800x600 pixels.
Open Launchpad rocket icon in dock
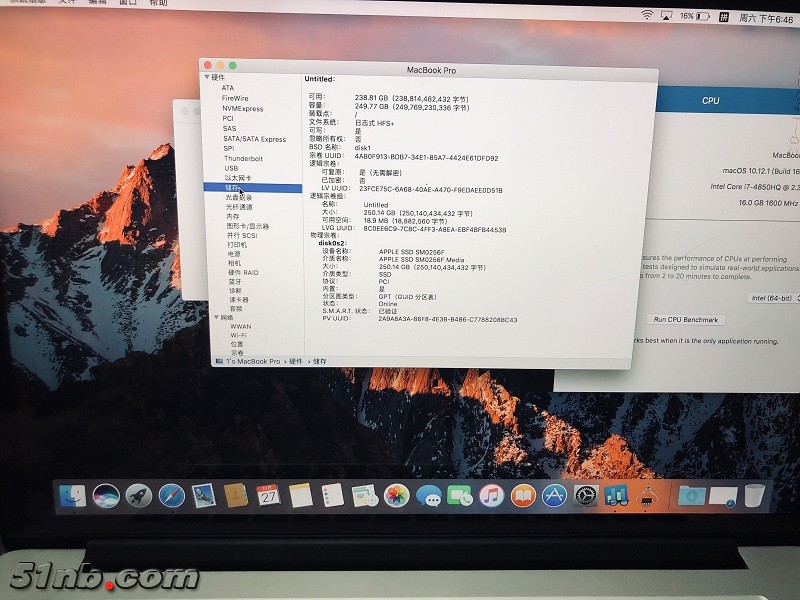139,495
